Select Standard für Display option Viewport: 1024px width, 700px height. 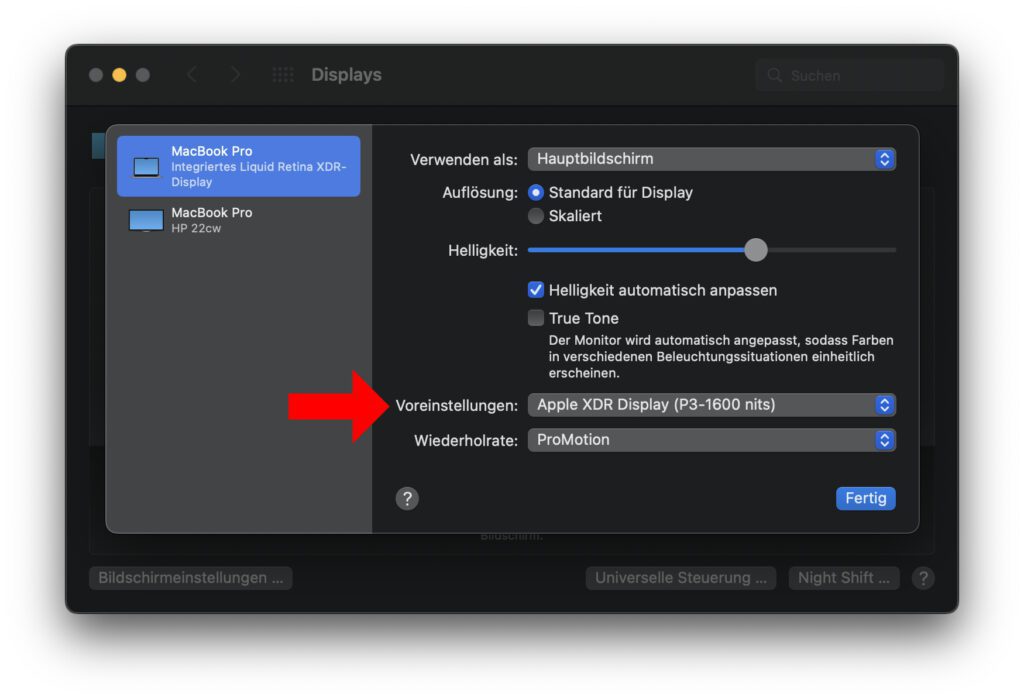[536, 192]
